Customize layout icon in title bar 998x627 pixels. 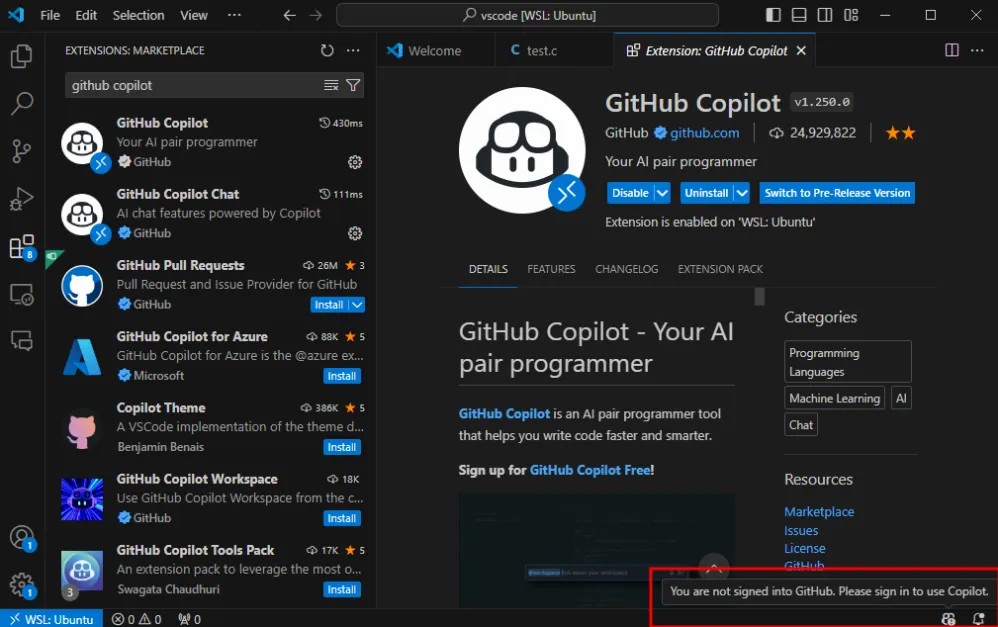[x=851, y=15]
